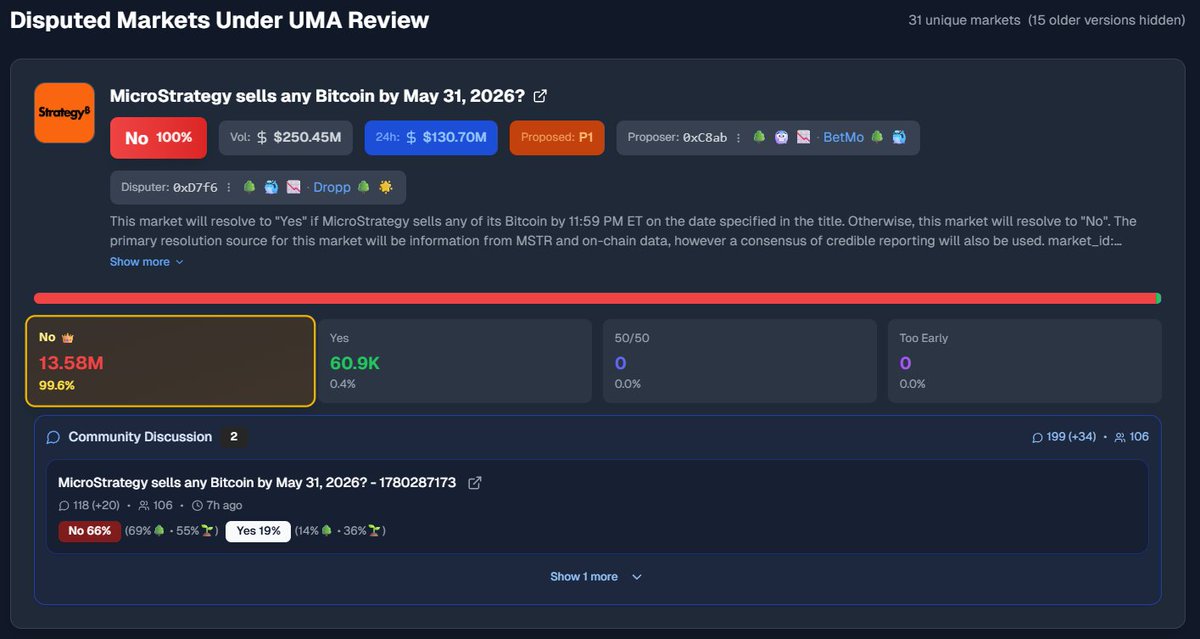Click the 7h ago timestamp

pyautogui.click(x=224, y=505)
